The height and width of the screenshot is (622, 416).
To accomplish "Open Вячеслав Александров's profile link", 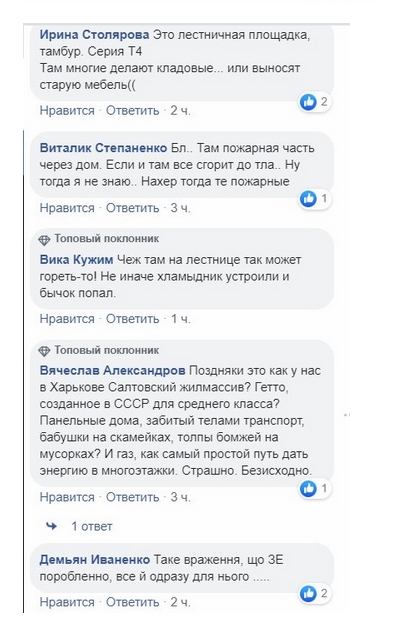I will tap(112, 371).
